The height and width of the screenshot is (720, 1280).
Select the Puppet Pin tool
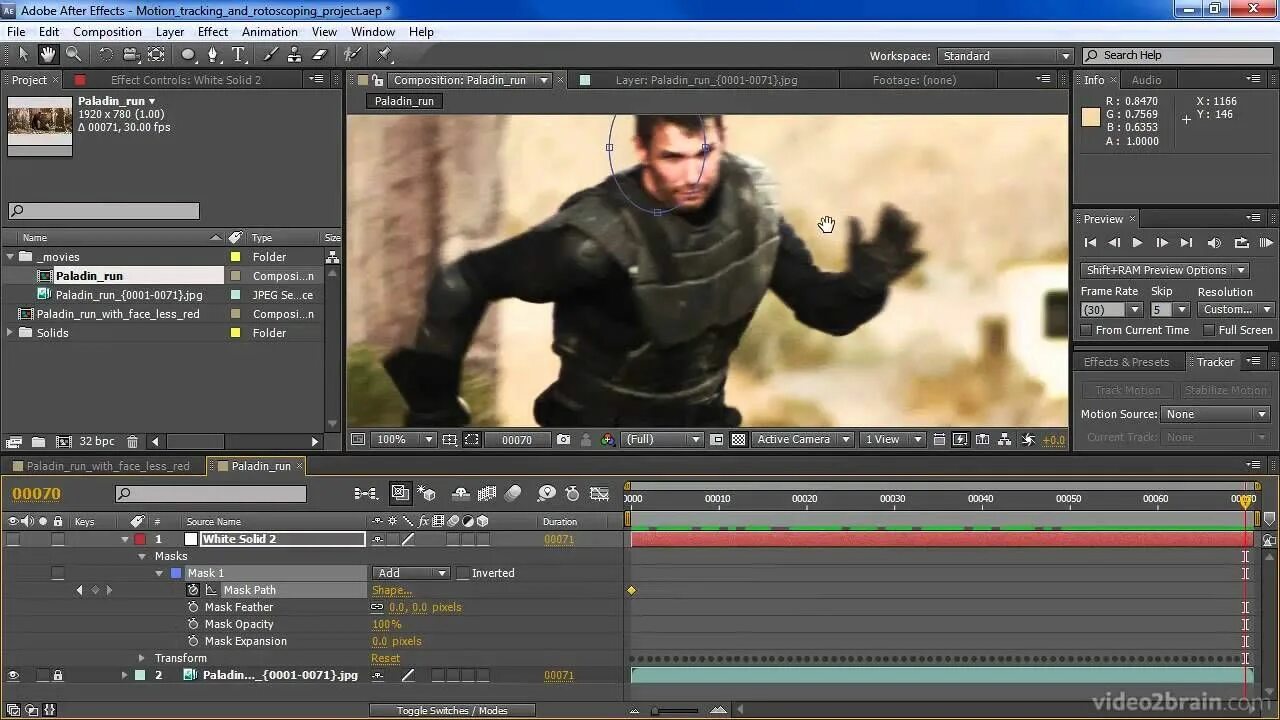[385, 54]
